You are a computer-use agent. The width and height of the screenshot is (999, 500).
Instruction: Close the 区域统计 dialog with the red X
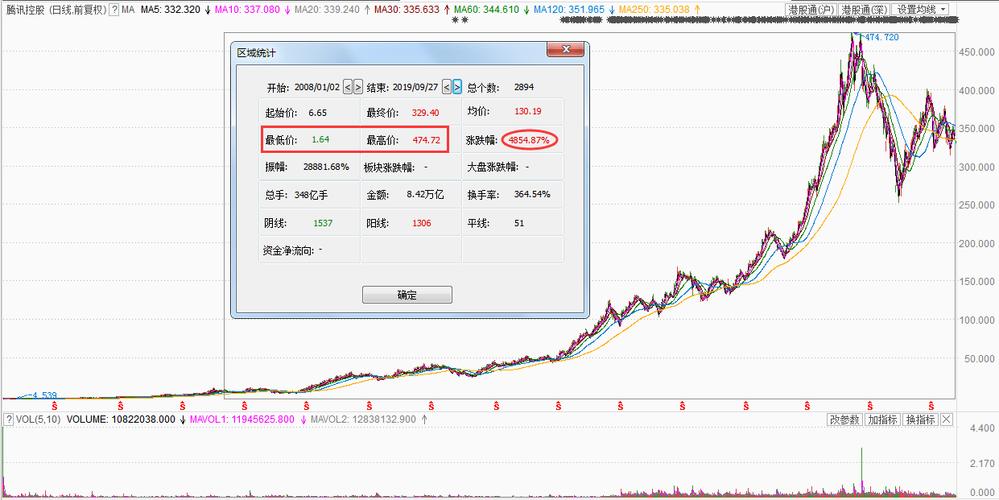tap(565, 50)
